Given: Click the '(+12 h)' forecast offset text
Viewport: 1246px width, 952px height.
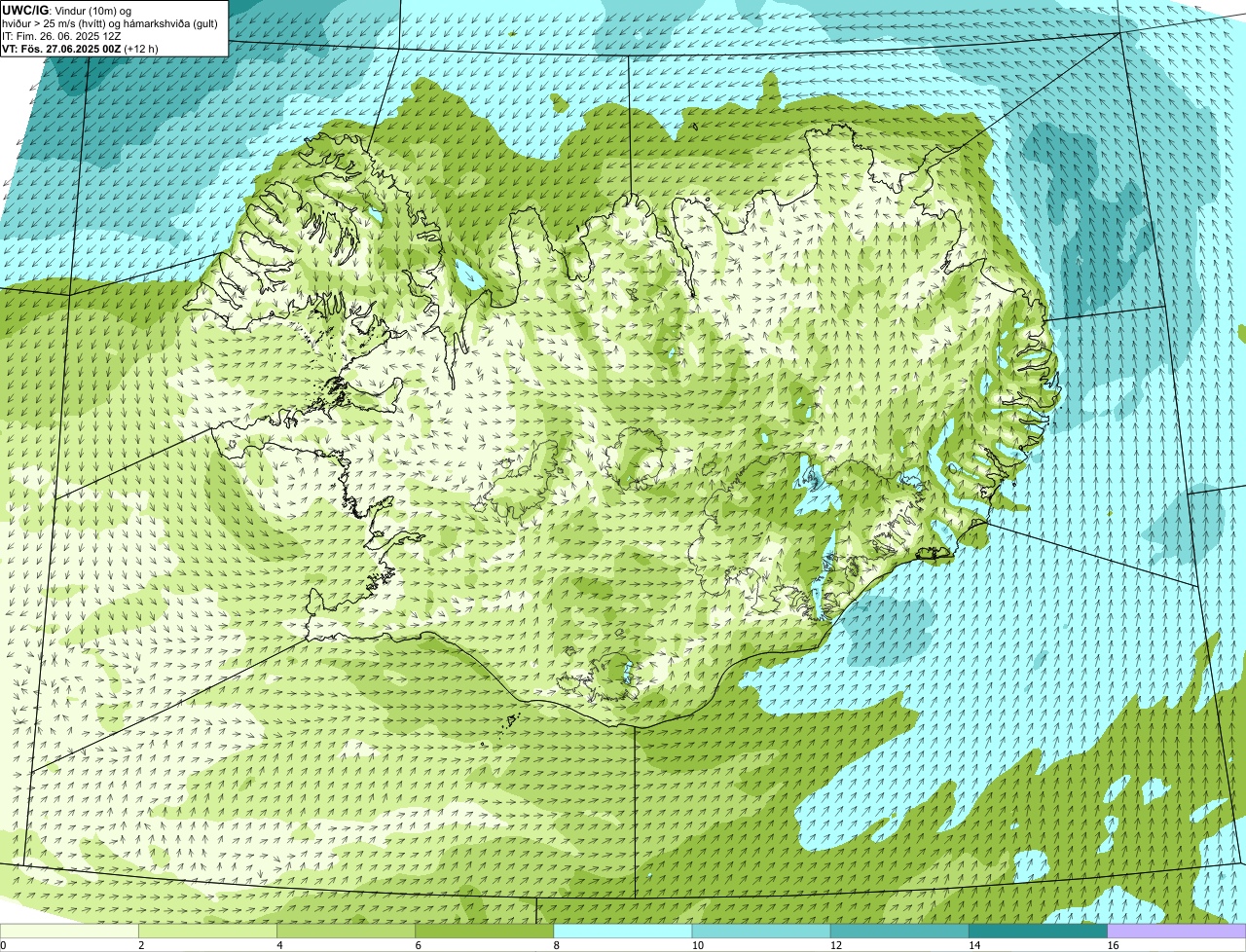Looking at the screenshot, I should coord(141,48).
